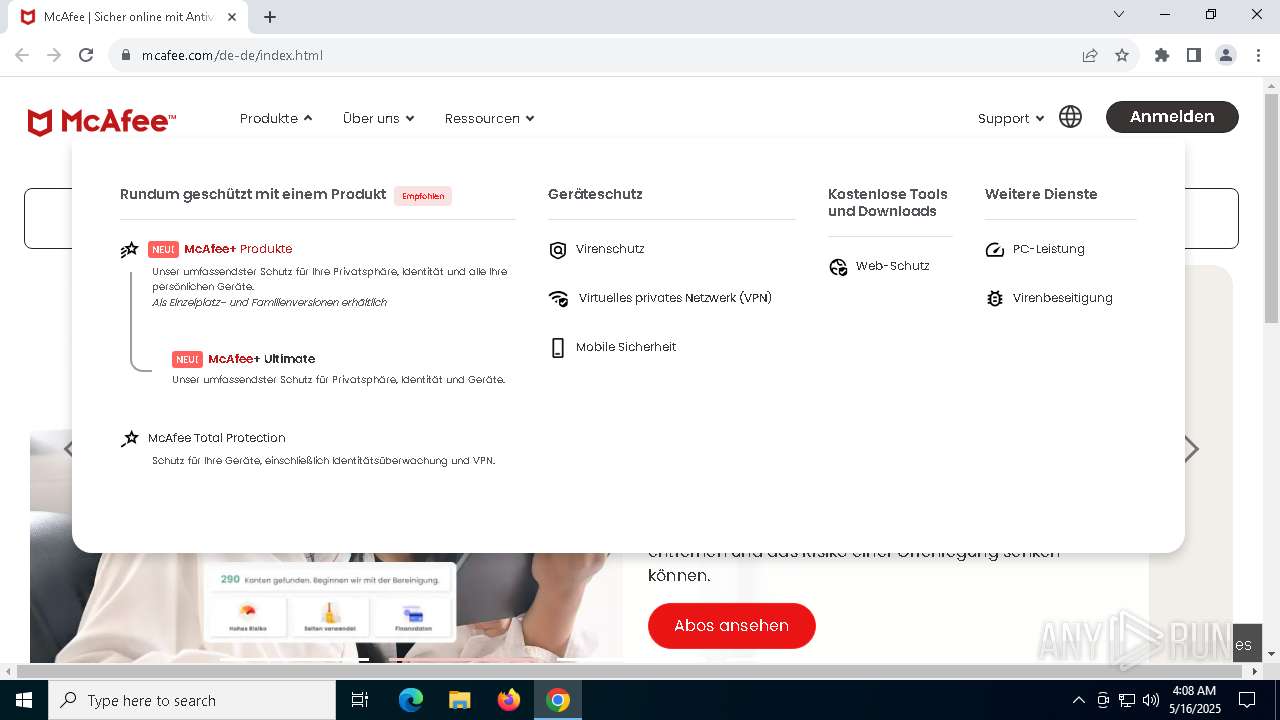1280x720 pixels.
Task: Click the star icon beside McAfee Total Protection
Action: point(130,438)
